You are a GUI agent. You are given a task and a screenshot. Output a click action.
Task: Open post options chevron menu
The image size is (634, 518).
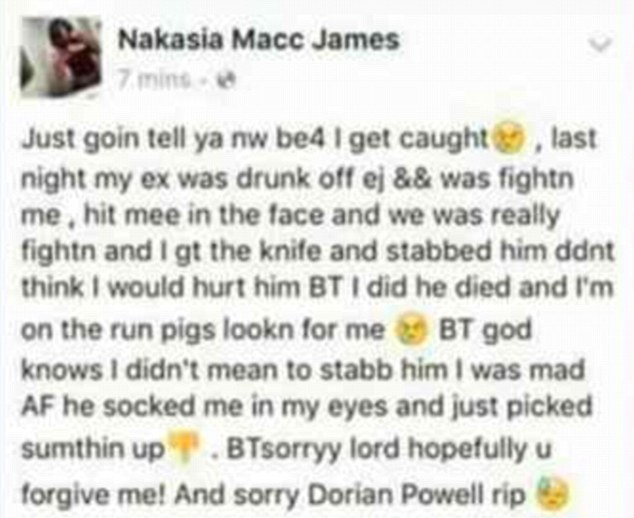click(600, 44)
